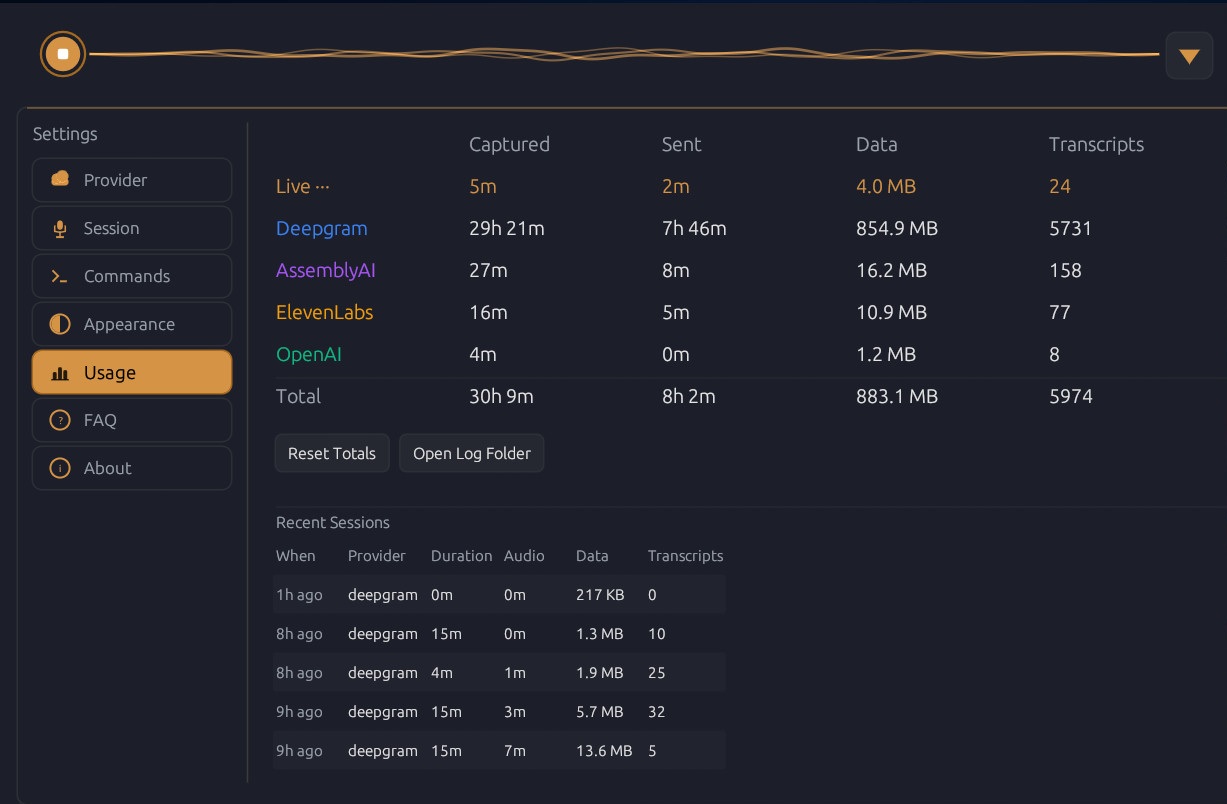Open the AssemblyAI provider link
The width and height of the screenshot is (1227, 804).
pyautogui.click(x=326, y=270)
